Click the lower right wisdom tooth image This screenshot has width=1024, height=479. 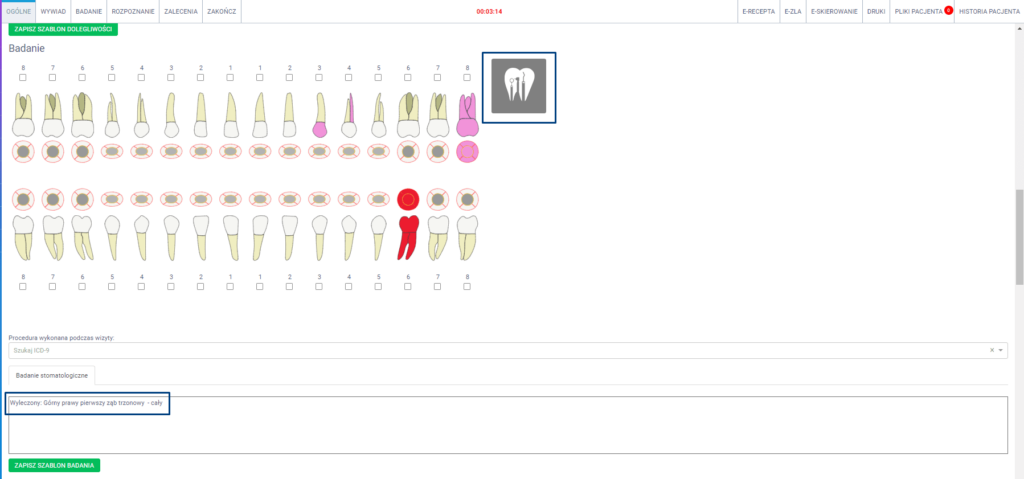(23, 236)
